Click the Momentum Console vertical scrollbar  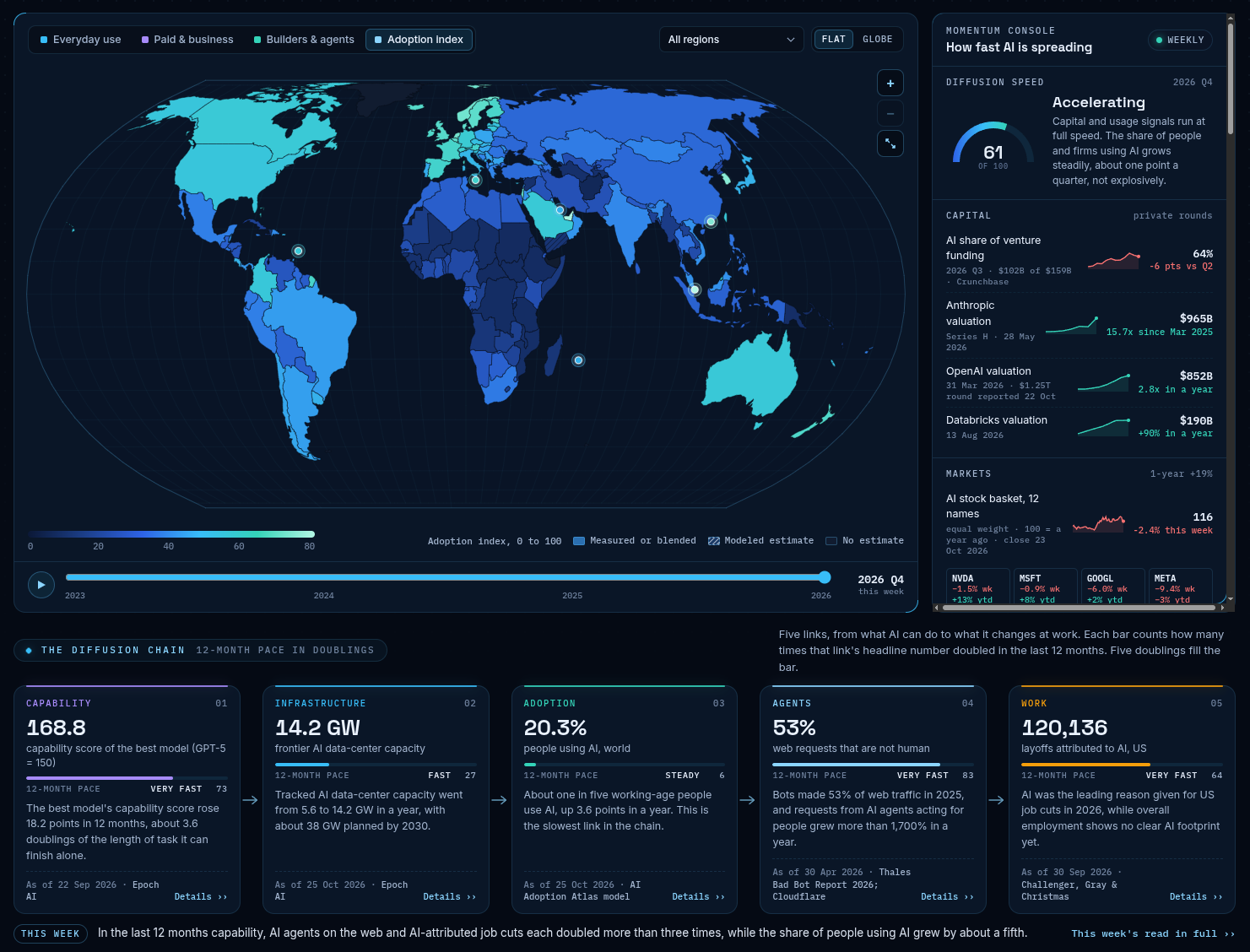point(1231,78)
